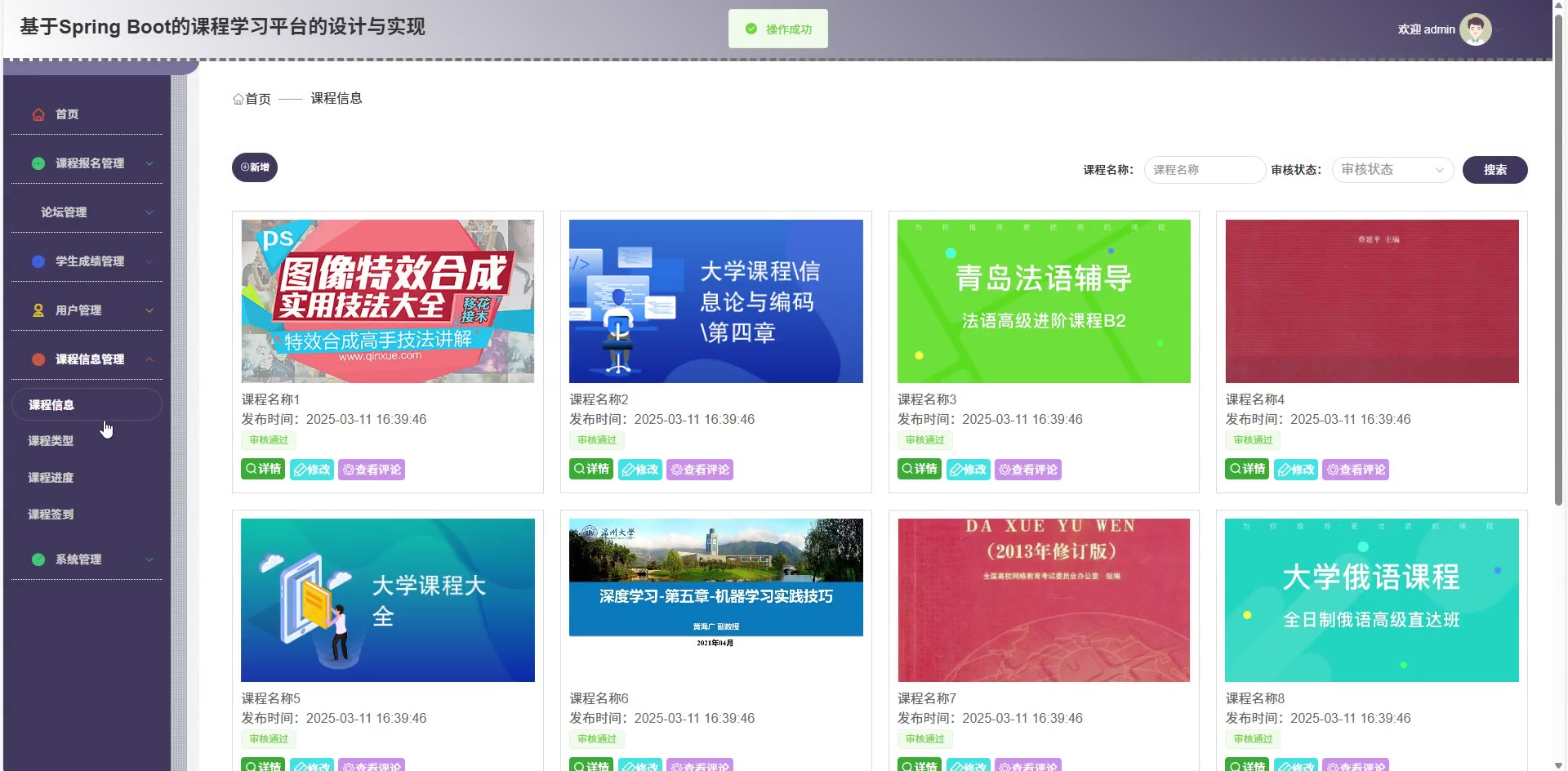The image size is (1568, 771).
Task: Click 查看评论 for 课程名称2
Action: [x=700, y=470]
